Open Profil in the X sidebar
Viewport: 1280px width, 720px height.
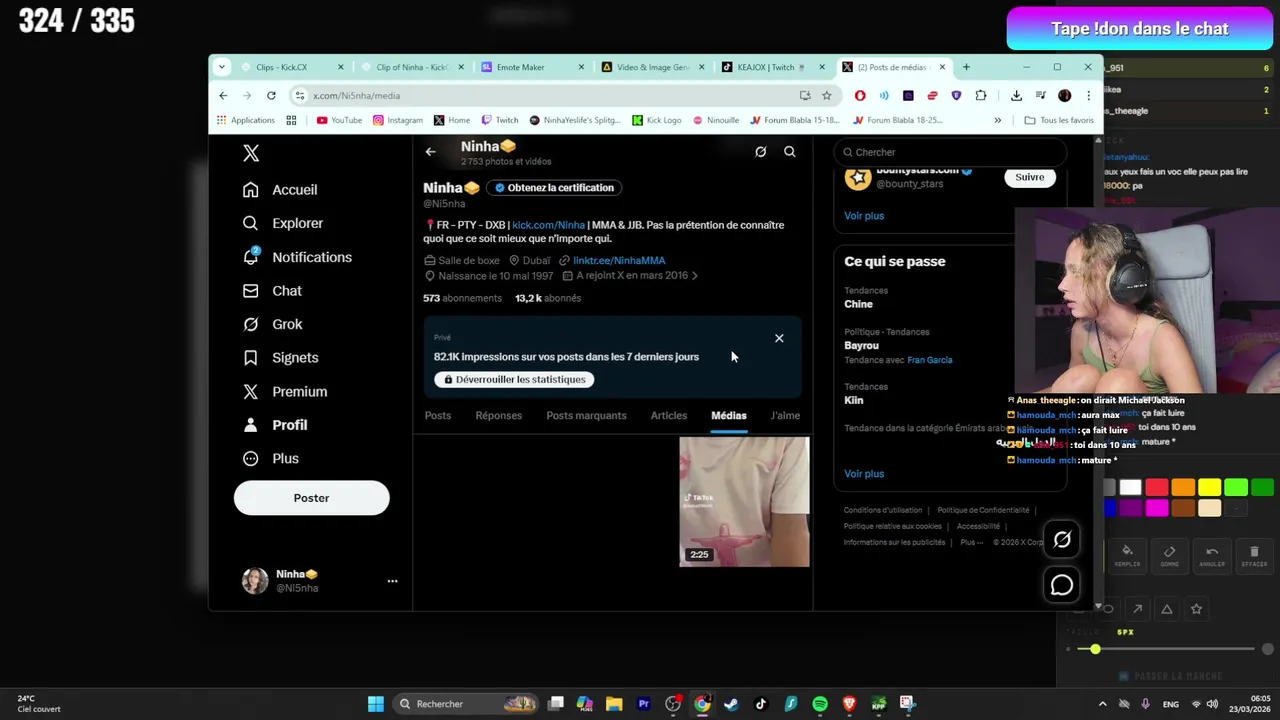click(275, 425)
